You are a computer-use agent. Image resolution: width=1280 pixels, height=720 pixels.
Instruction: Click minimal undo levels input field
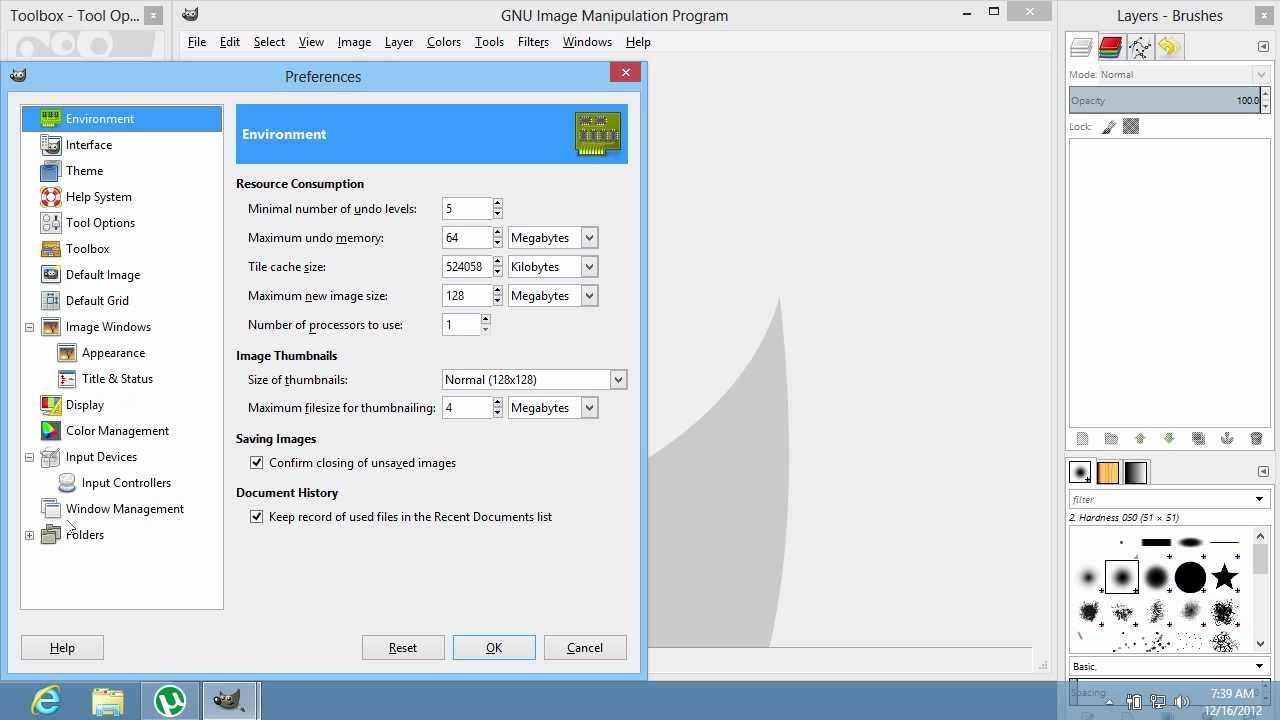click(467, 209)
